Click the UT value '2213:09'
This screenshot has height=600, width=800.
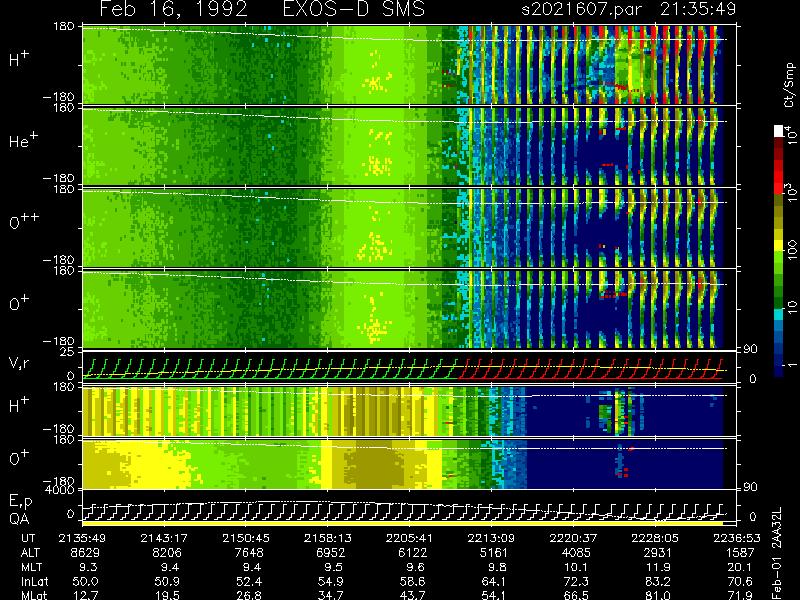point(491,538)
